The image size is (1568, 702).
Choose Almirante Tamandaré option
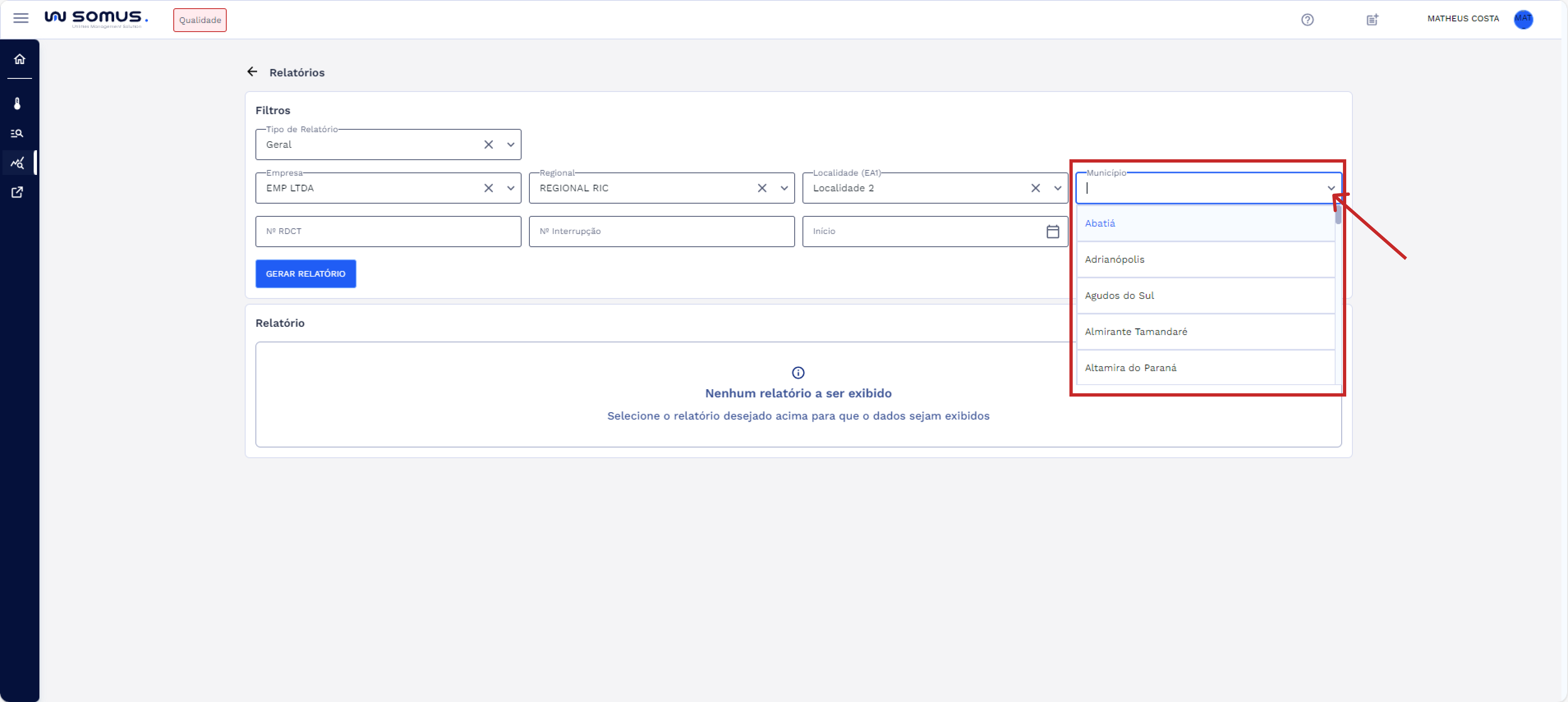(x=1135, y=332)
